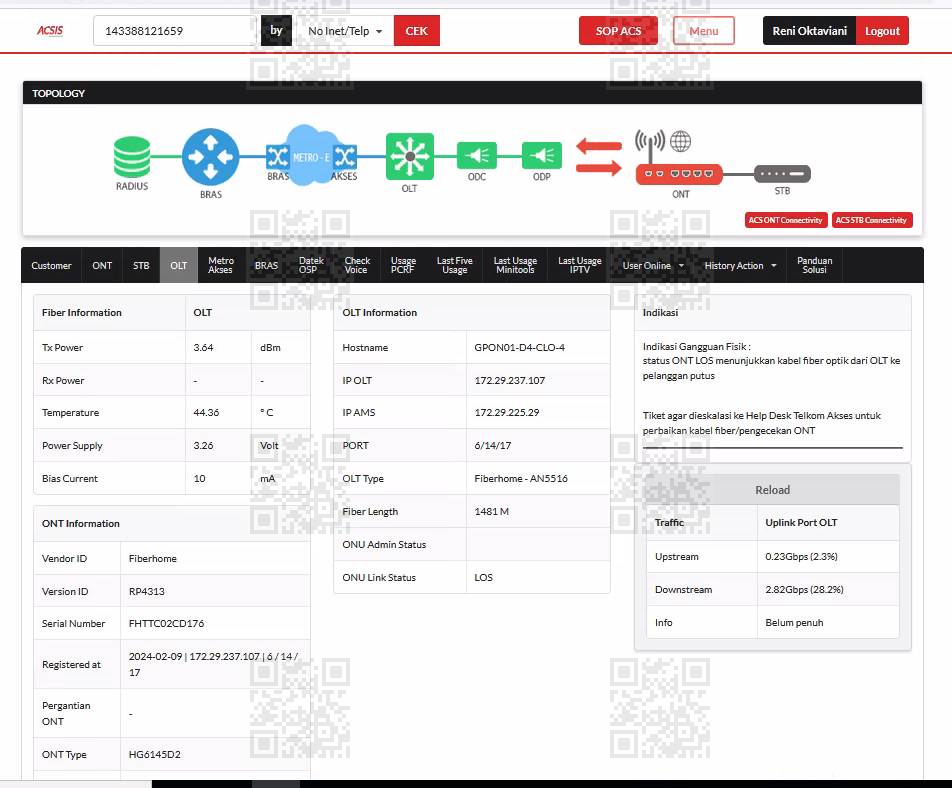Click the AKSES switch icon on Metro-E
Viewport: 952px width, 788px height.
(345, 157)
